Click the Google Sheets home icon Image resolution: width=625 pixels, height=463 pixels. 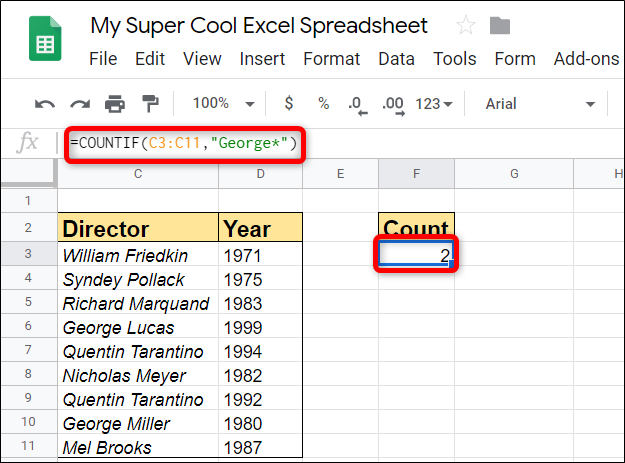coord(43,40)
